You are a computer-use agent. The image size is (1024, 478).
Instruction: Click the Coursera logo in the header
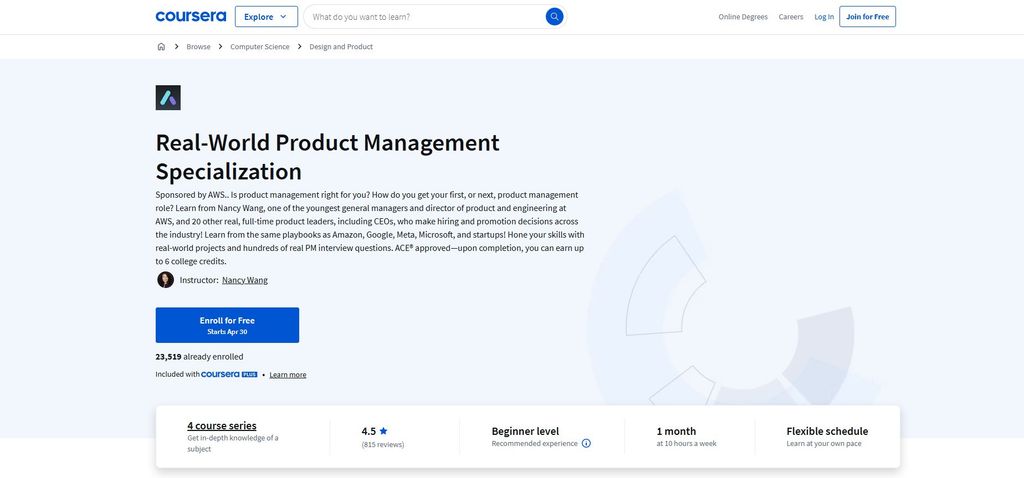point(191,16)
